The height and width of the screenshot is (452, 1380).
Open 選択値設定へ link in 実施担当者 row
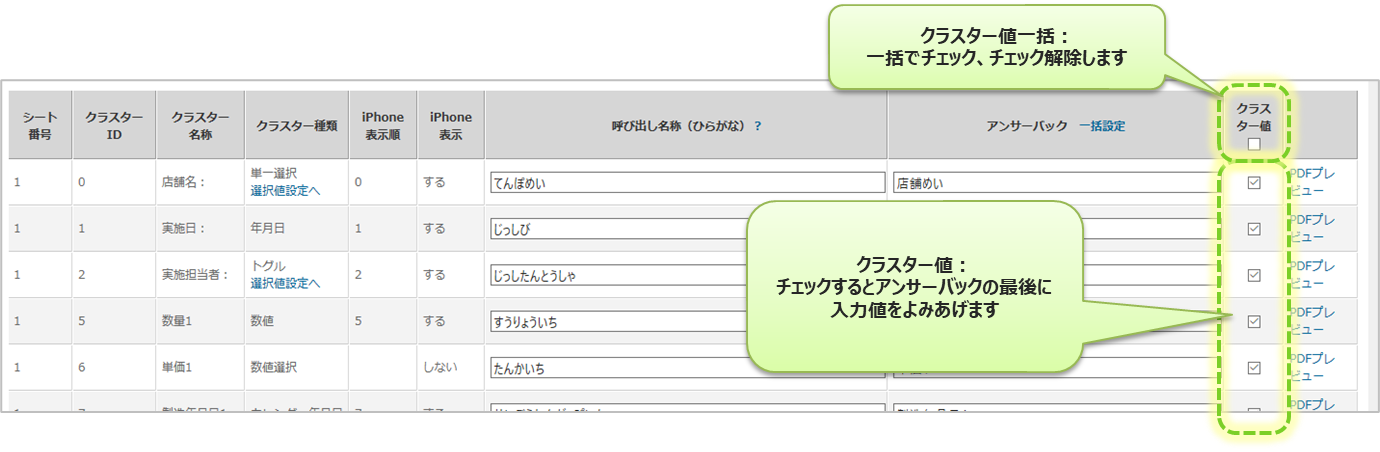(x=285, y=283)
